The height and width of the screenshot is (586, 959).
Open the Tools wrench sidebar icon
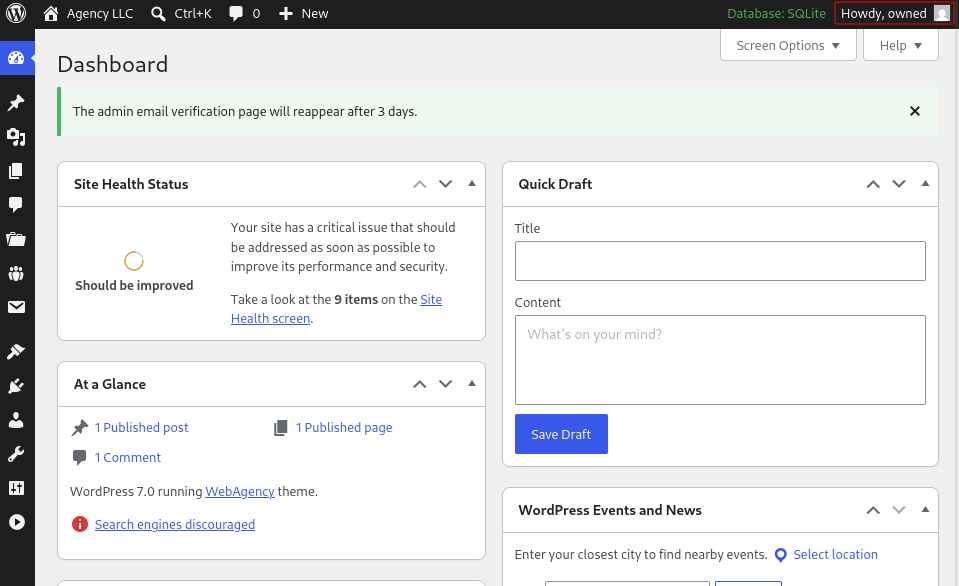pos(16,454)
